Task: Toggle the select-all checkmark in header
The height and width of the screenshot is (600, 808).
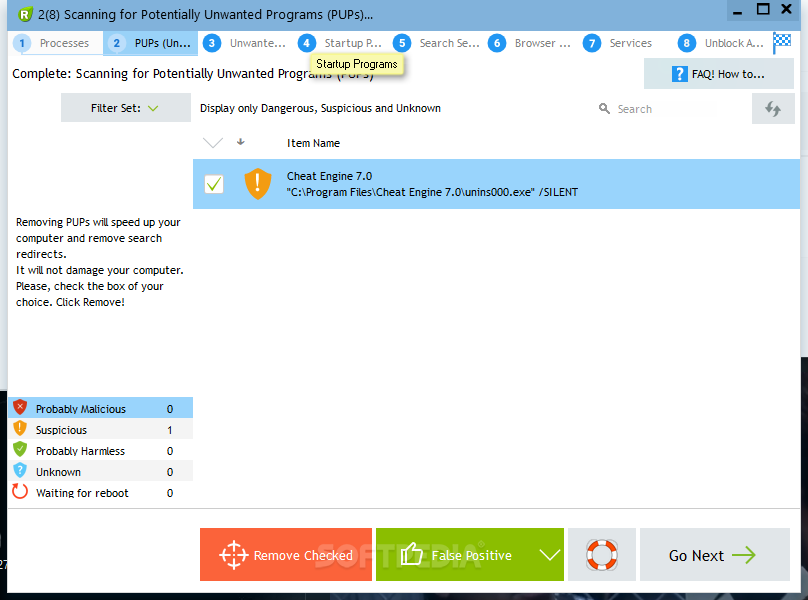Action: pos(213,143)
